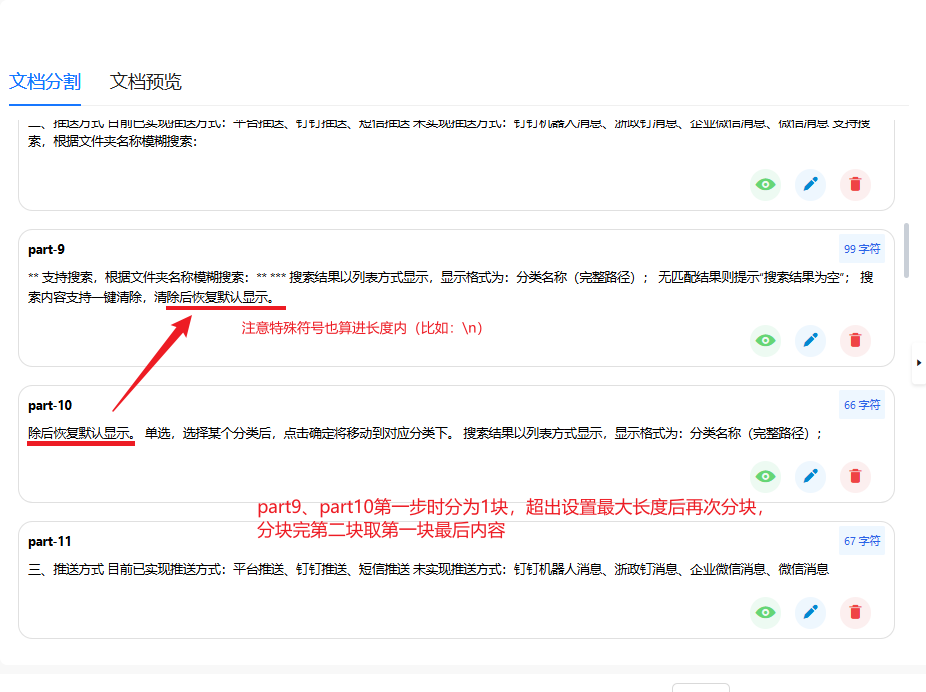Remove part-10 using its trash icon
Viewport: 926px width, 692px height.
click(x=855, y=477)
